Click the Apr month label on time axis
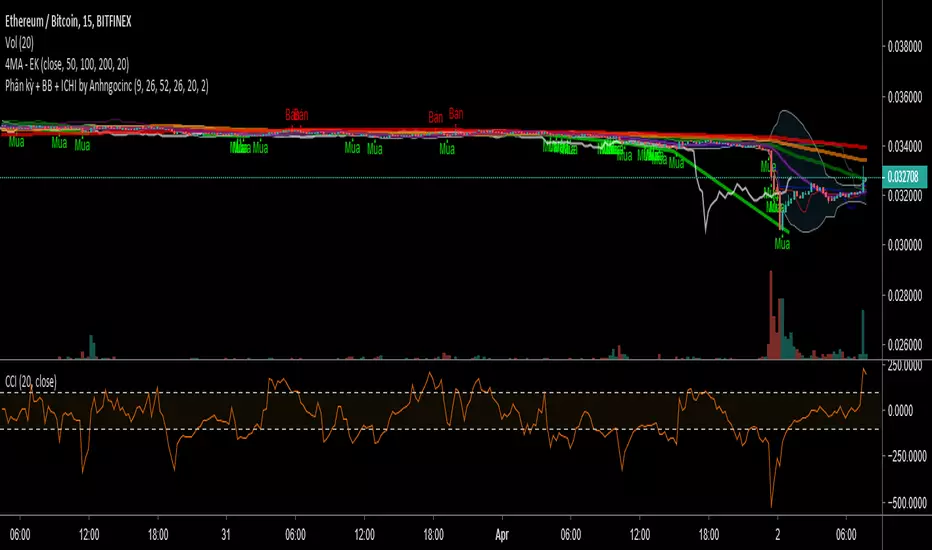 coord(502,535)
